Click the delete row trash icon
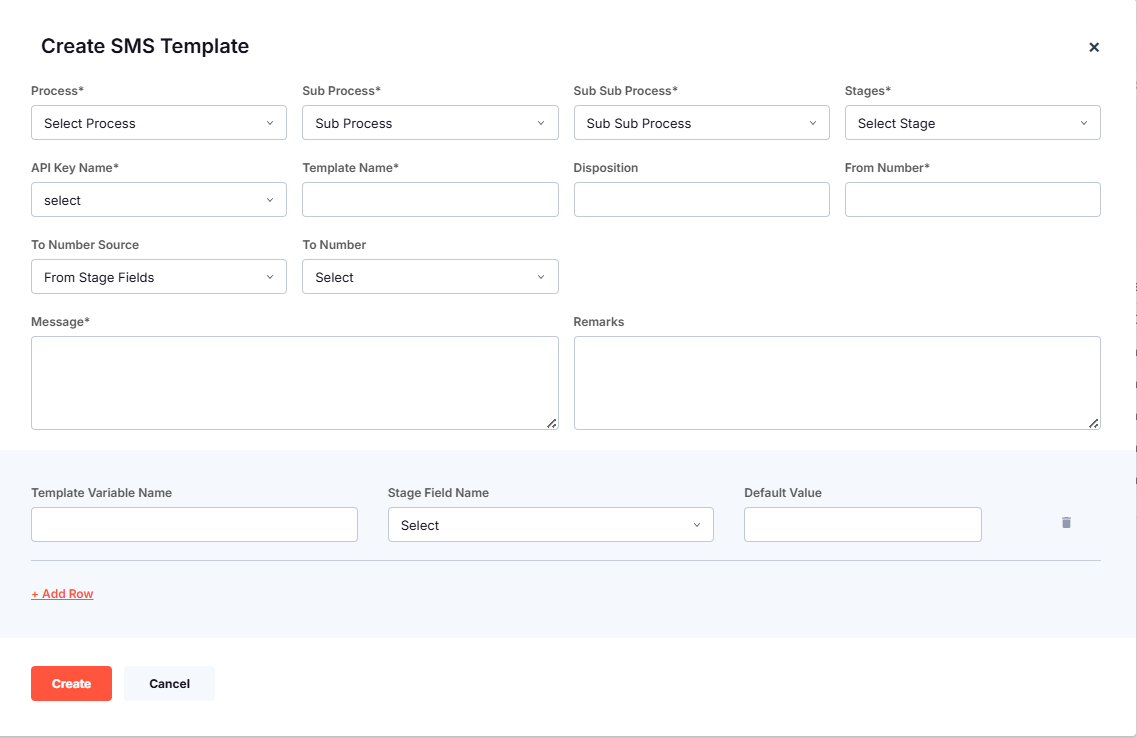Image resolution: width=1137 pixels, height=738 pixels. 1065,522
